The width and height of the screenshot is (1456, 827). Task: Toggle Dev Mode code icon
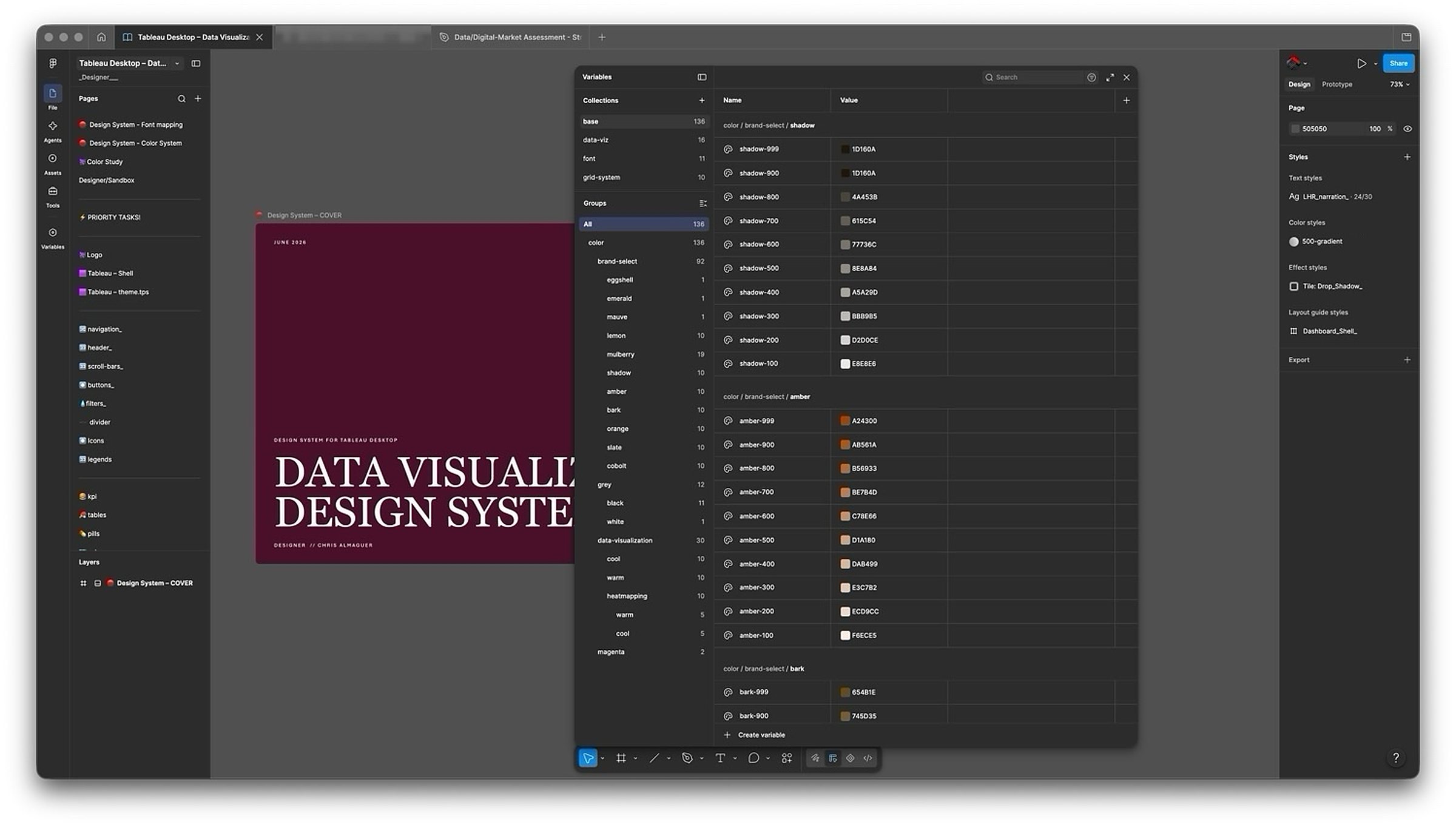point(868,758)
